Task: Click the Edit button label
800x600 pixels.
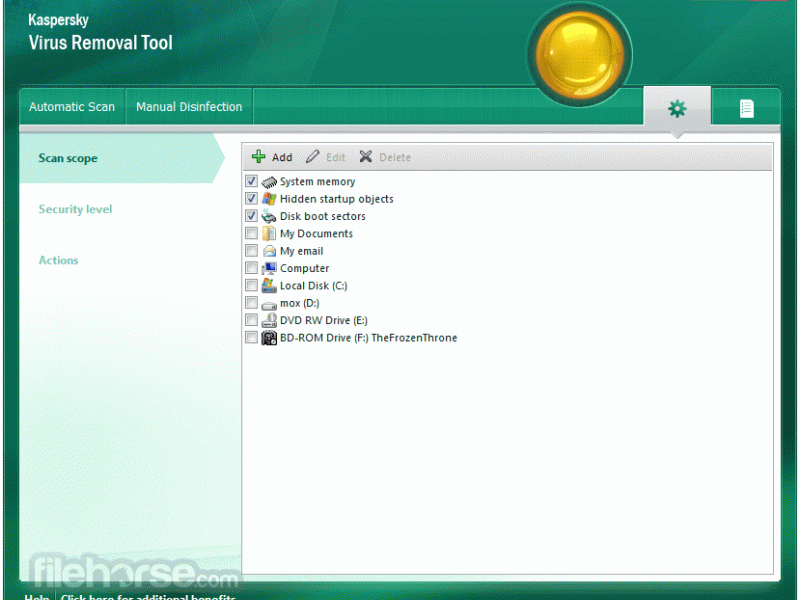Action: (x=335, y=157)
